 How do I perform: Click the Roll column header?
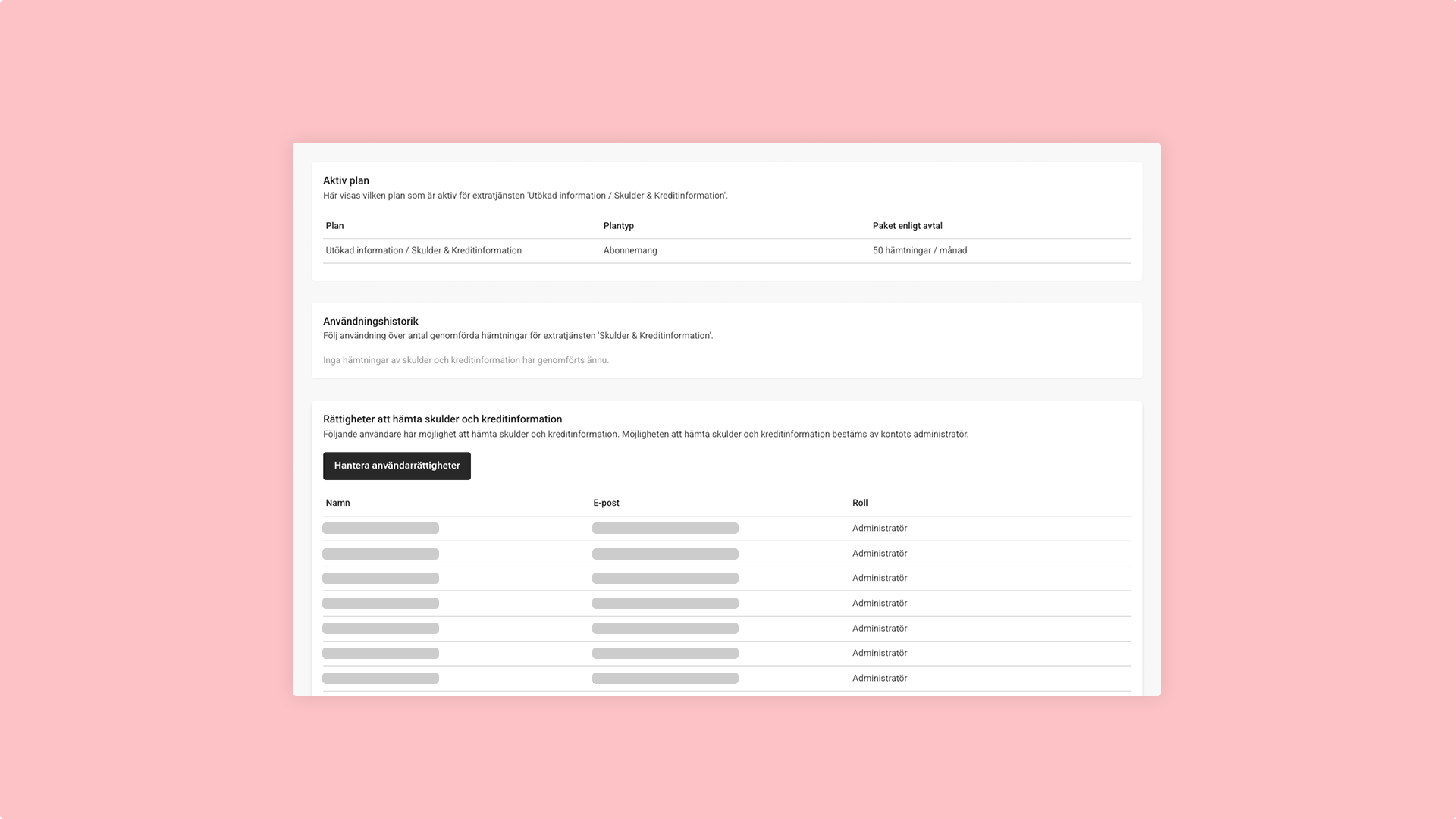(x=859, y=503)
